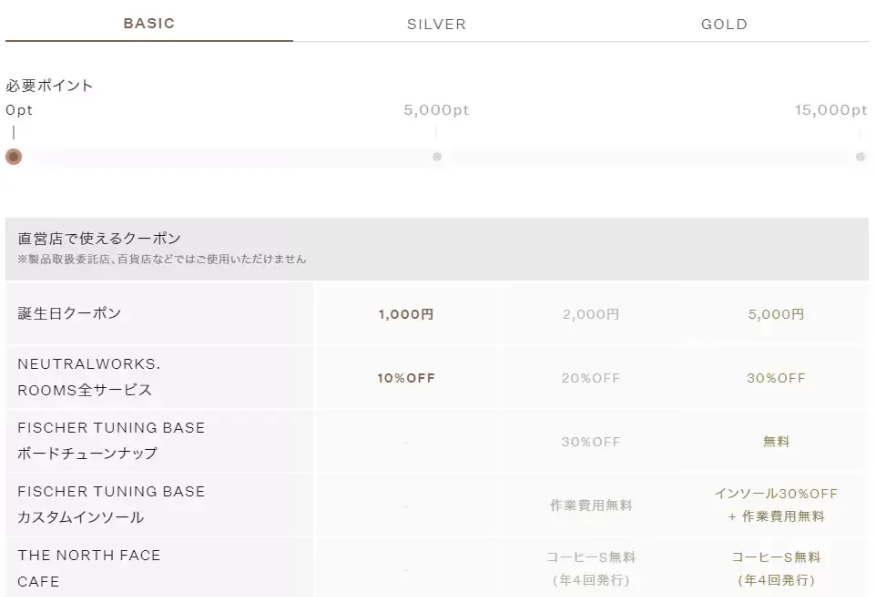This screenshot has width=876, height=597.
Task: Click the NEUTRALWORKS. ROOMS全サービス label
Action: pos(89,378)
